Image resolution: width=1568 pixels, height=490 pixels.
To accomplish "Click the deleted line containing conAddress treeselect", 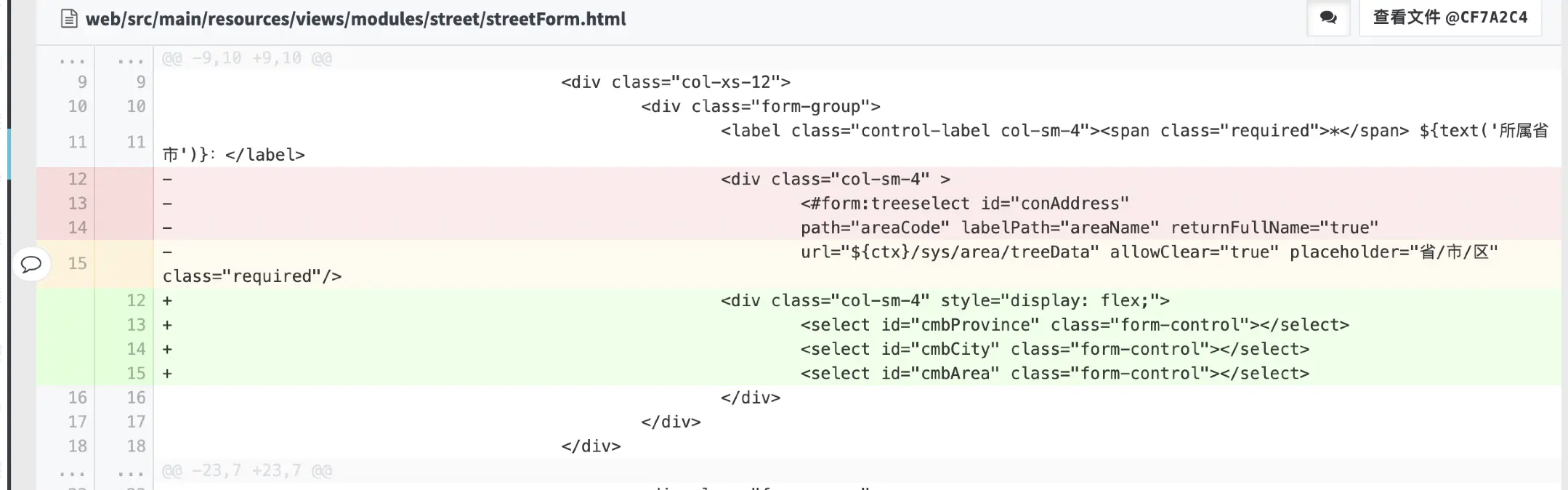I will point(964,204).
